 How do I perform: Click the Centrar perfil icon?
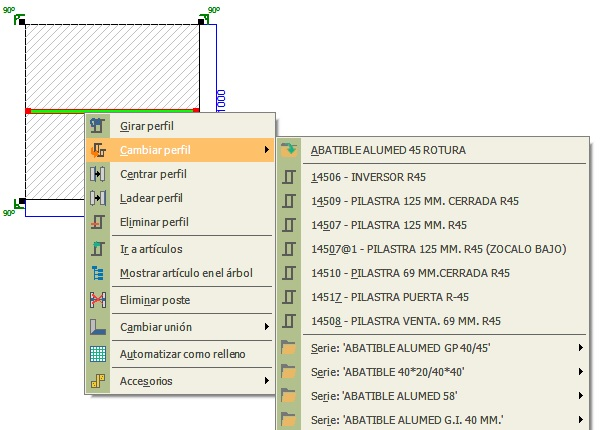pos(98,174)
